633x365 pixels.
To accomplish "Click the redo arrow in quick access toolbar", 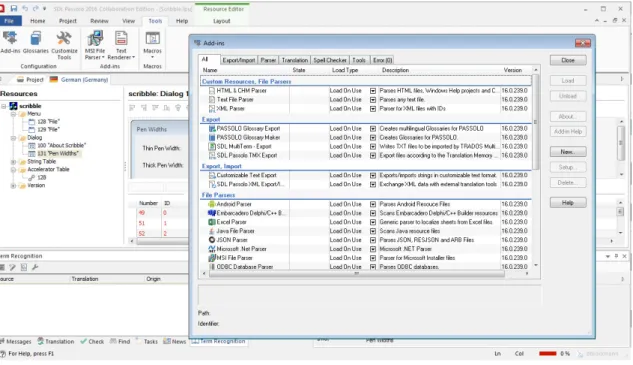I will [x=36, y=8].
